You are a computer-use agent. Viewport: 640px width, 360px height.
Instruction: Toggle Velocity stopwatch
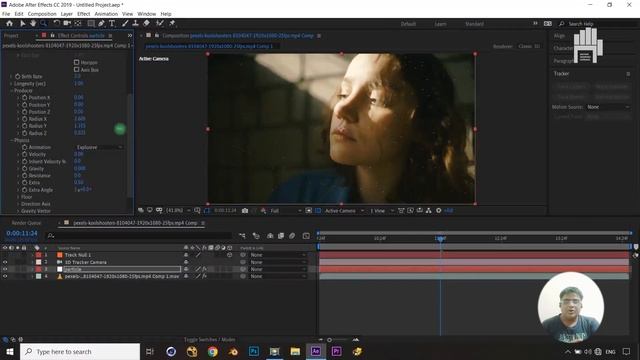coord(25,154)
